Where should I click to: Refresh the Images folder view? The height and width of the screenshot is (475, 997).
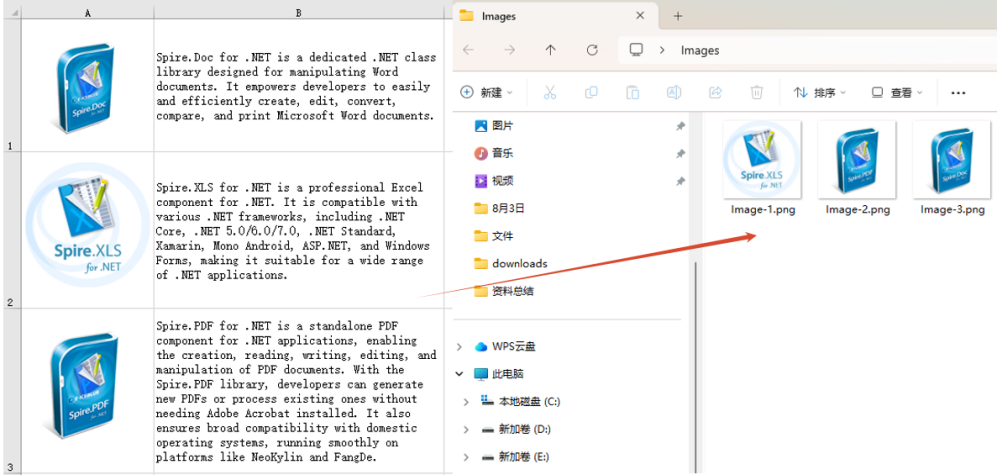pyautogui.click(x=592, y=50)
